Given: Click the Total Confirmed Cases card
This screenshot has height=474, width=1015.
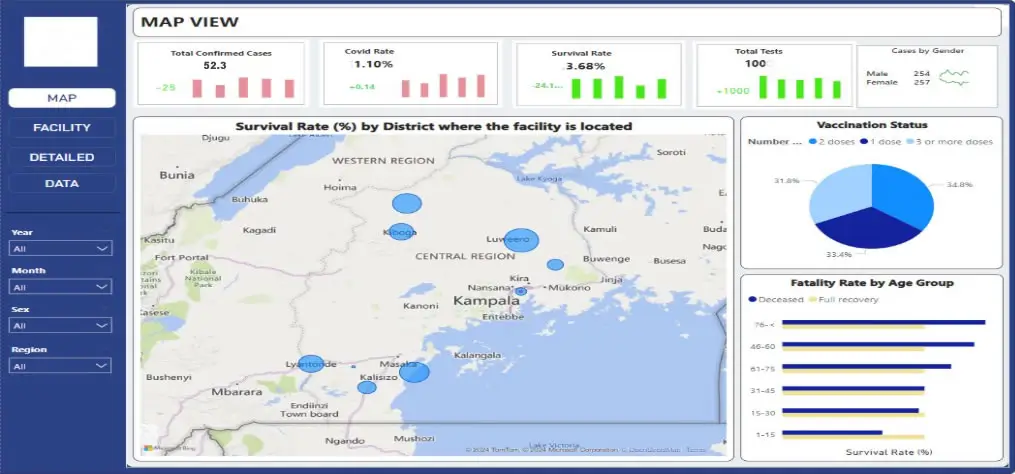Looking at the screenshot, I should pyautogui.click(x=222, y=73).
